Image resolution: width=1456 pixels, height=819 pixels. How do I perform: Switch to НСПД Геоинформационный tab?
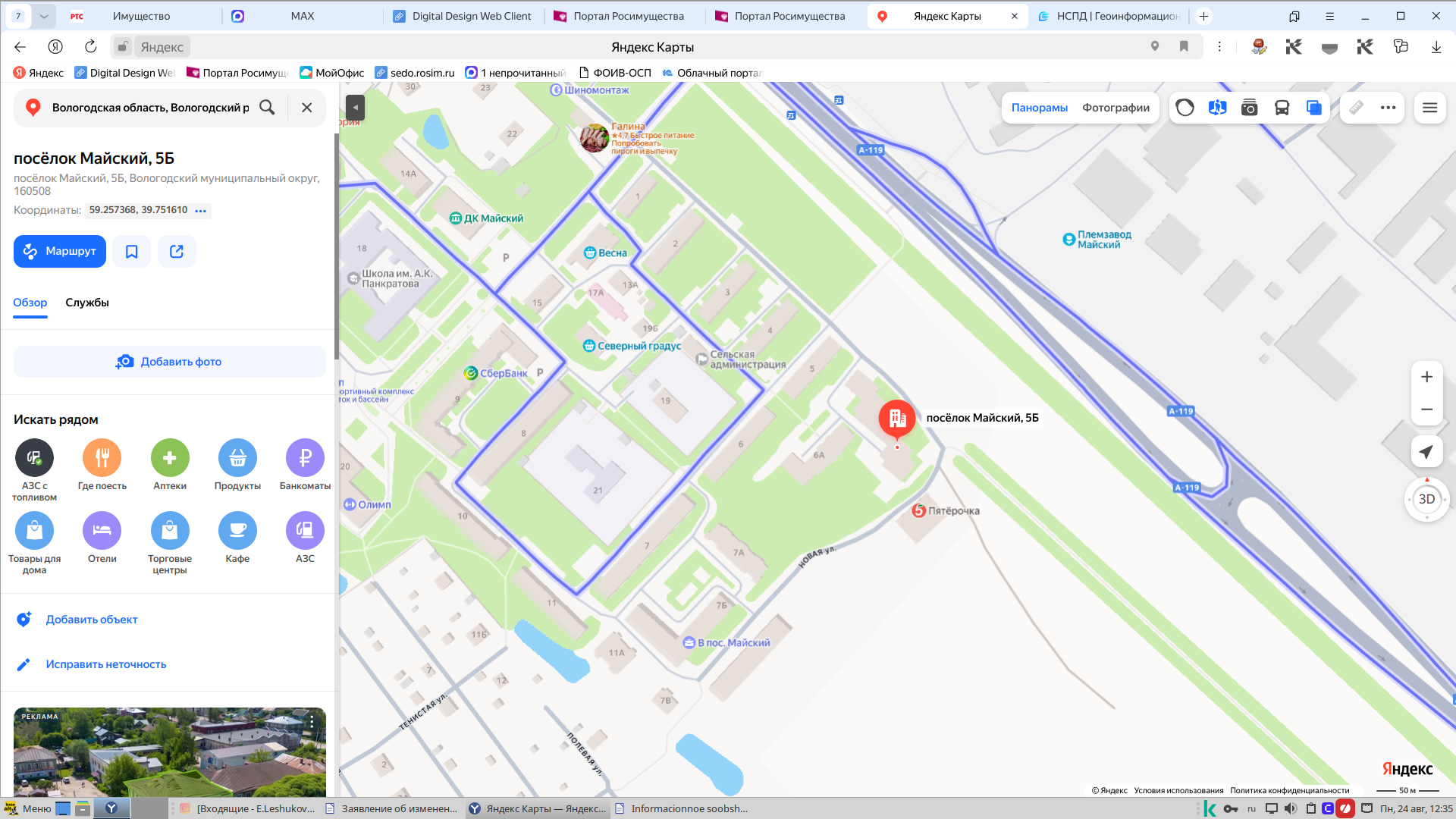point(1109,16)
